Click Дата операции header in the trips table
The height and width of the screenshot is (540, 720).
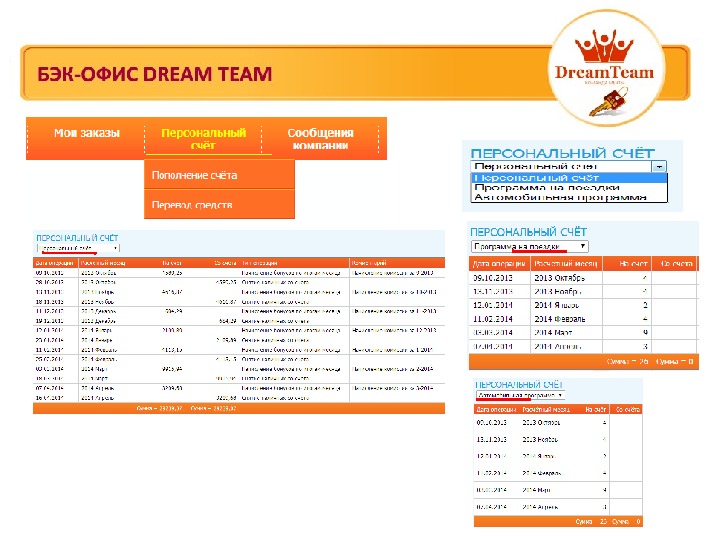click(x=499, y=264)
